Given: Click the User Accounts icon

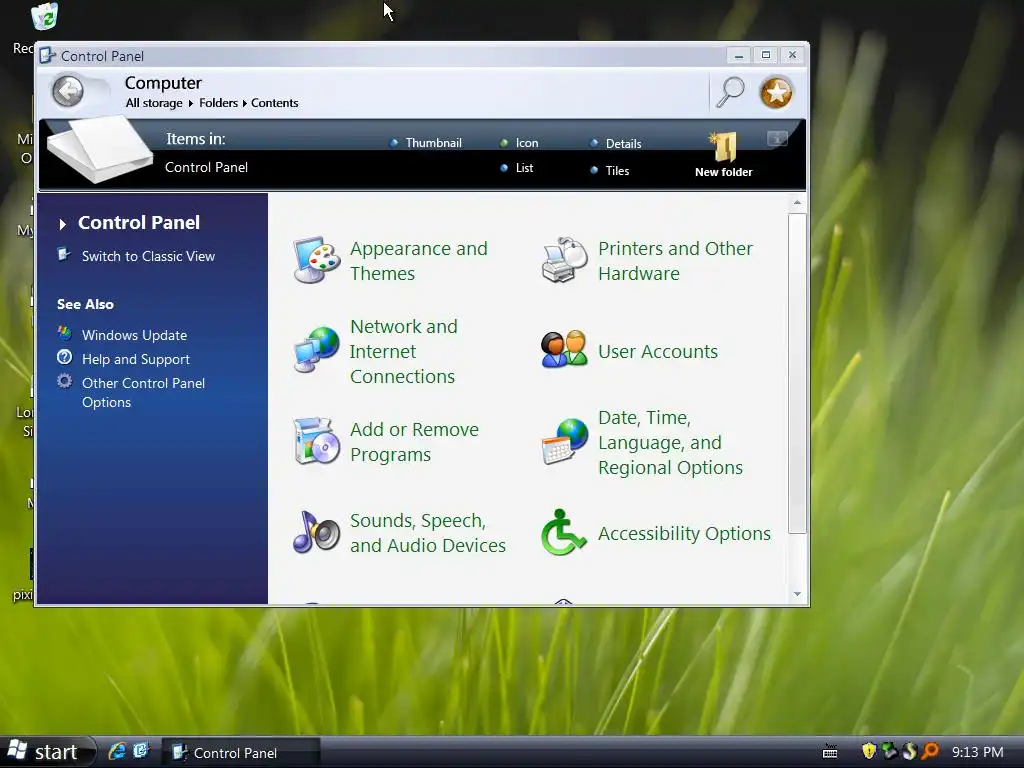Looking at the screenshot, I should click(564, 349).
